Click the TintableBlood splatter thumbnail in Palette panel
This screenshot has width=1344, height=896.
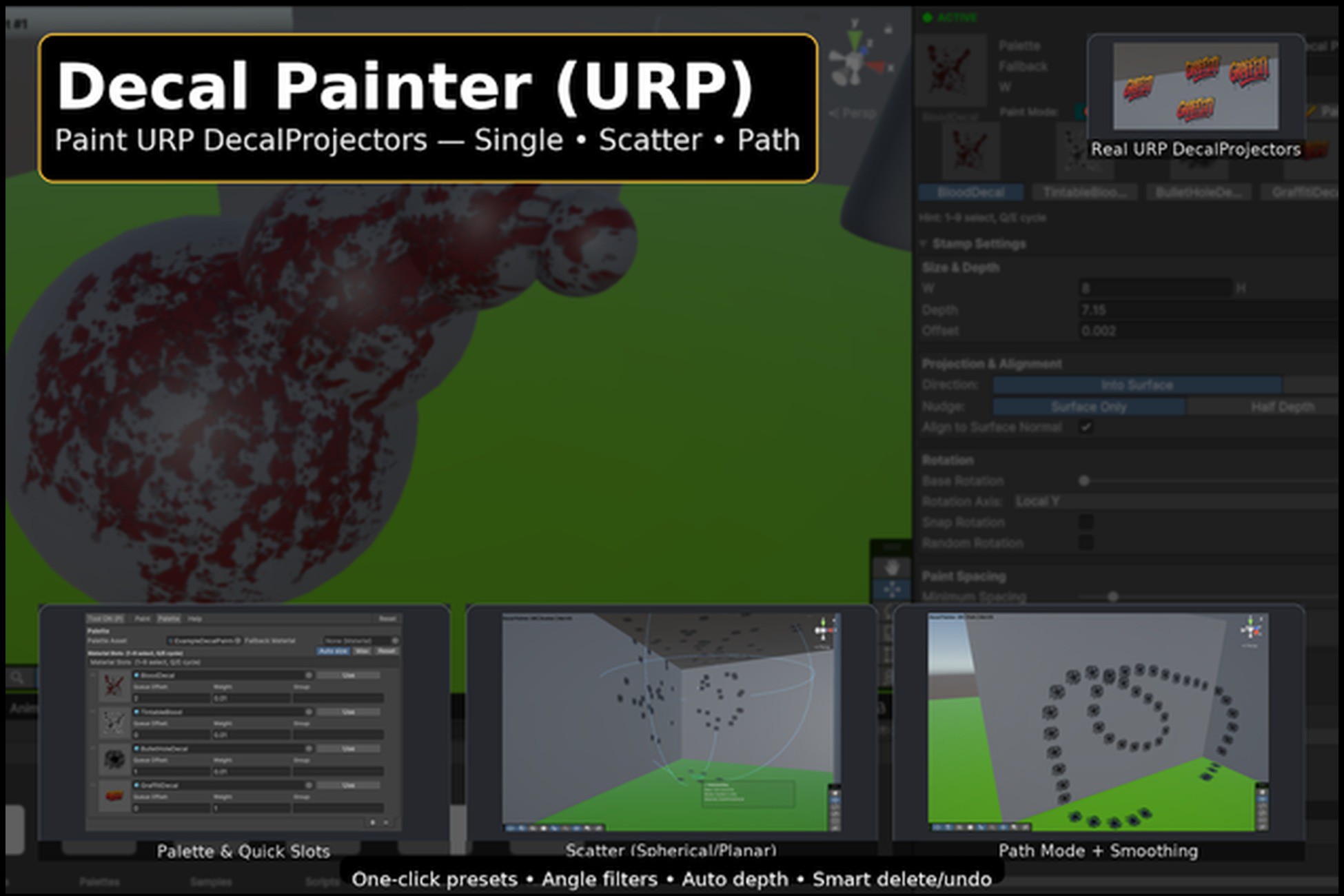tap(114, 722)
